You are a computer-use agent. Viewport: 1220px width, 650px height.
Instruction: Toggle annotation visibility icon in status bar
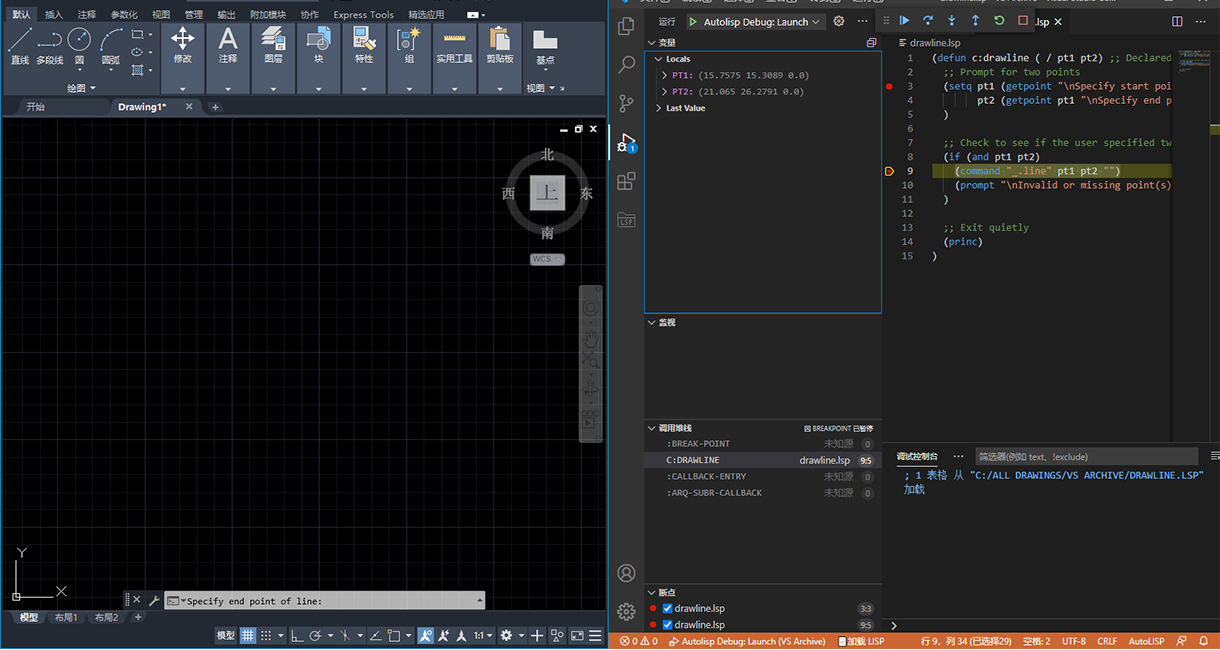(426, 635)
